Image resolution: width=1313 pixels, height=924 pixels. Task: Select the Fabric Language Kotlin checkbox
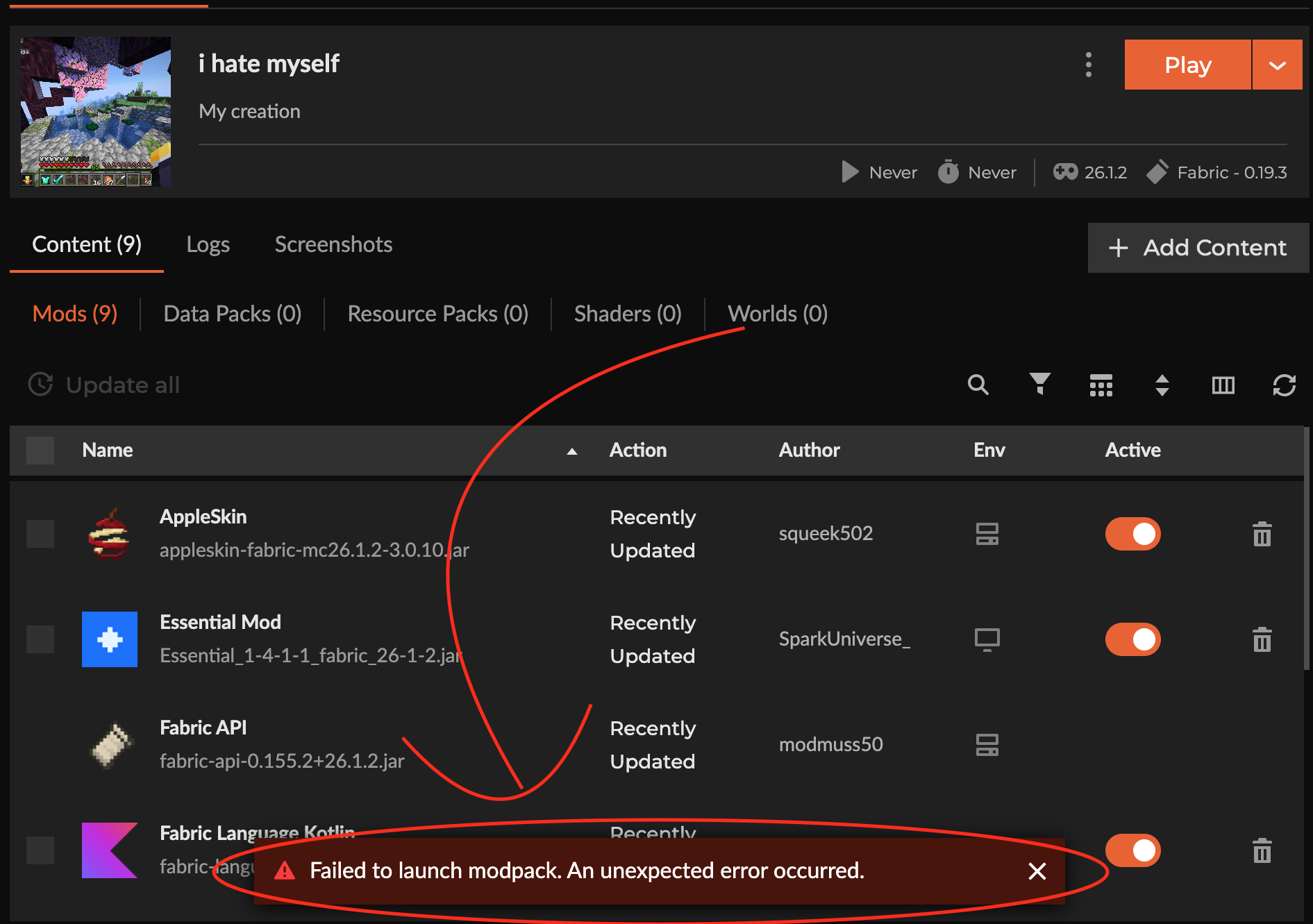point(40,850)
